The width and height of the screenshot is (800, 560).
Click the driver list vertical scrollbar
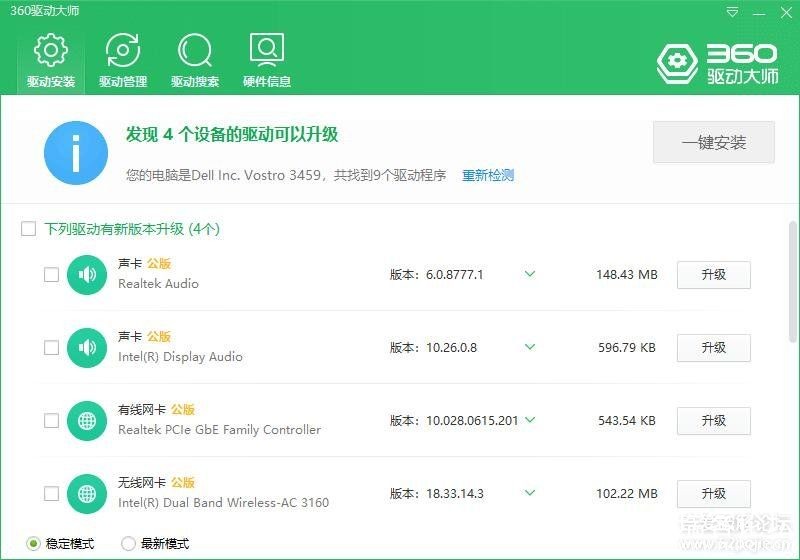point(792,282)
